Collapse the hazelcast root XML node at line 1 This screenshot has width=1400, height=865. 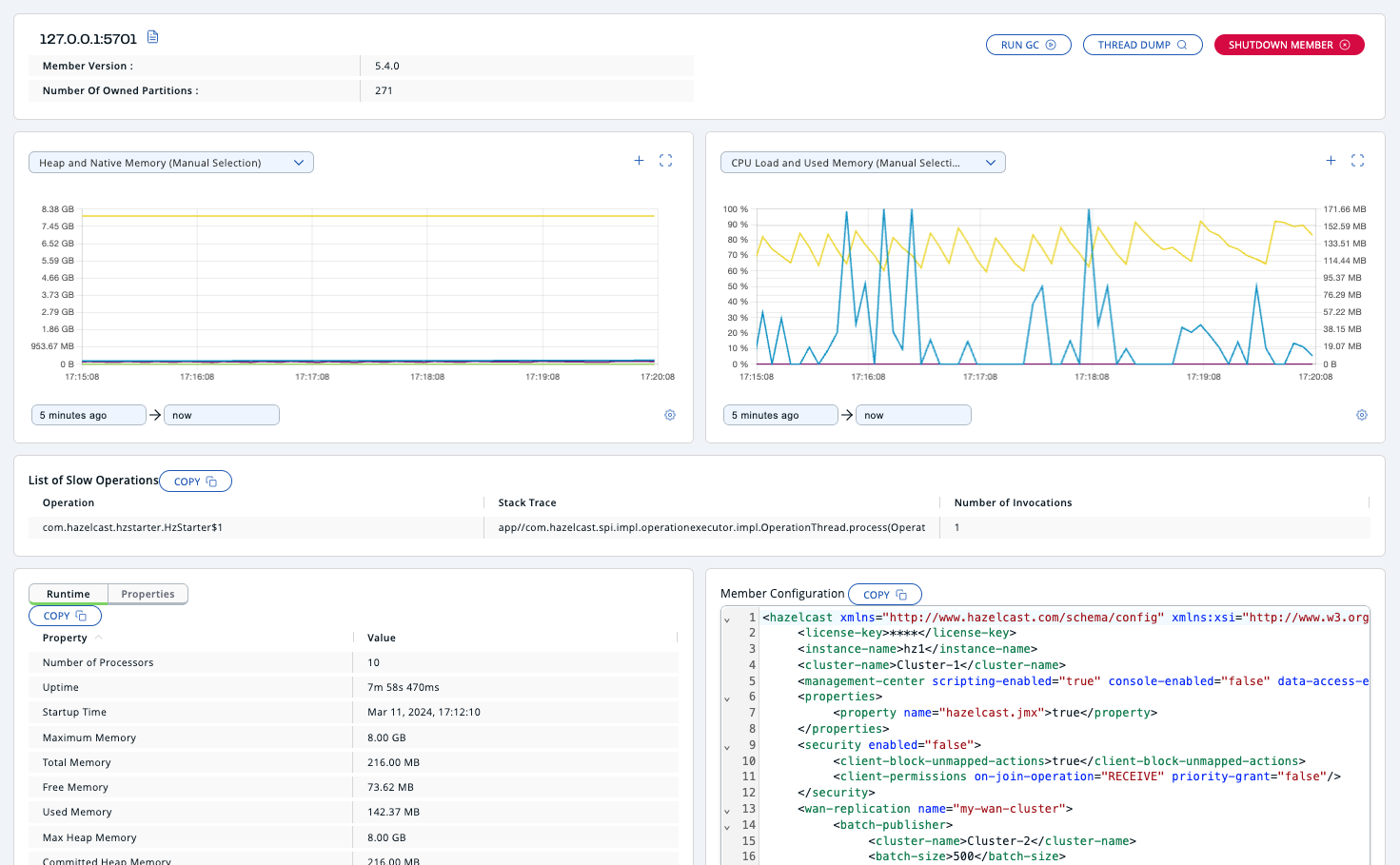point(727,619)
